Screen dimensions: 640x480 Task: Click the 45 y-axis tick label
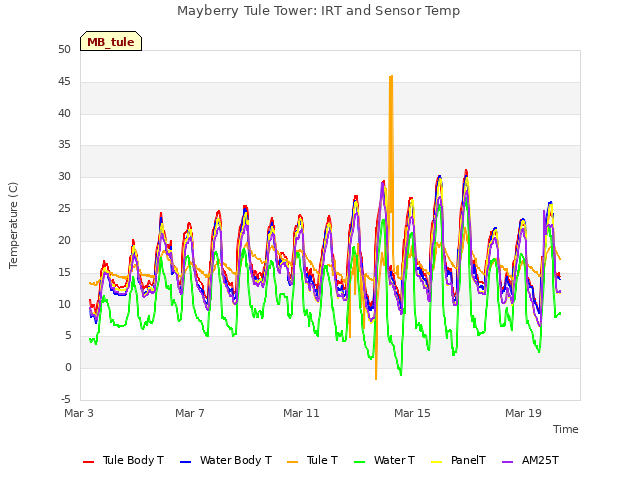click(x=64, y=82)
